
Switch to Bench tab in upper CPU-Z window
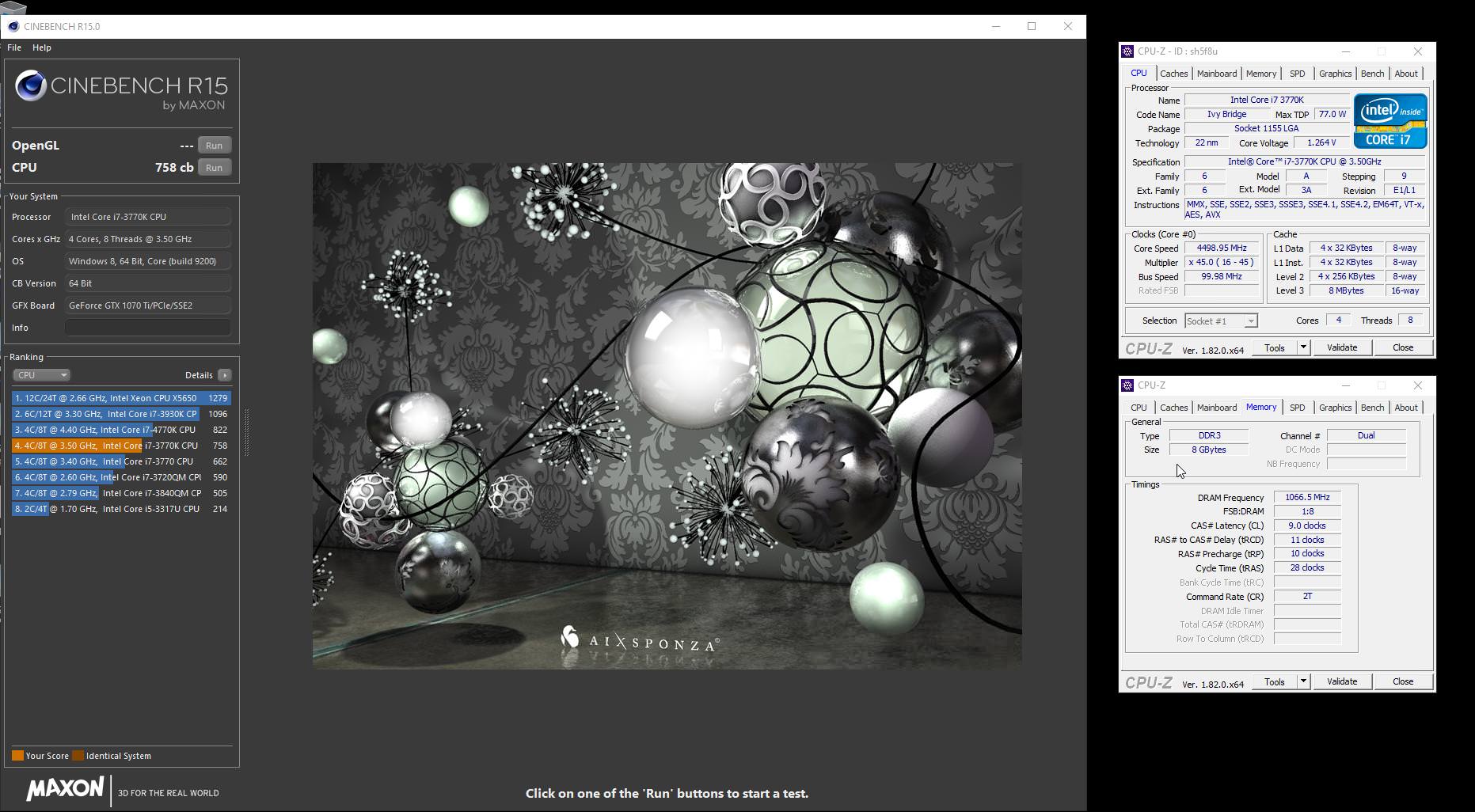pos(1372,74)
